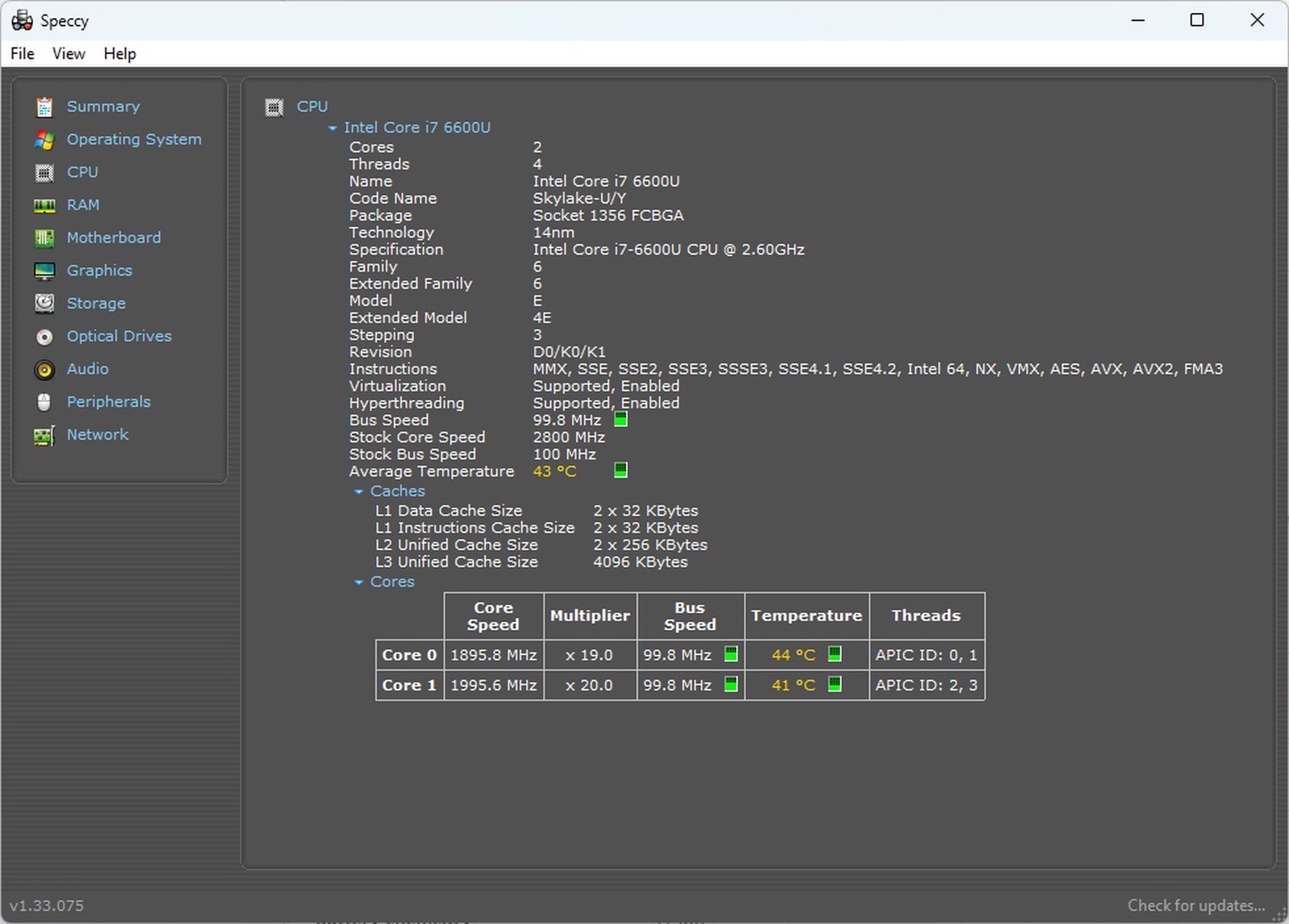Collapse the Intel Core i7 6600U tree node

point(332,128)
